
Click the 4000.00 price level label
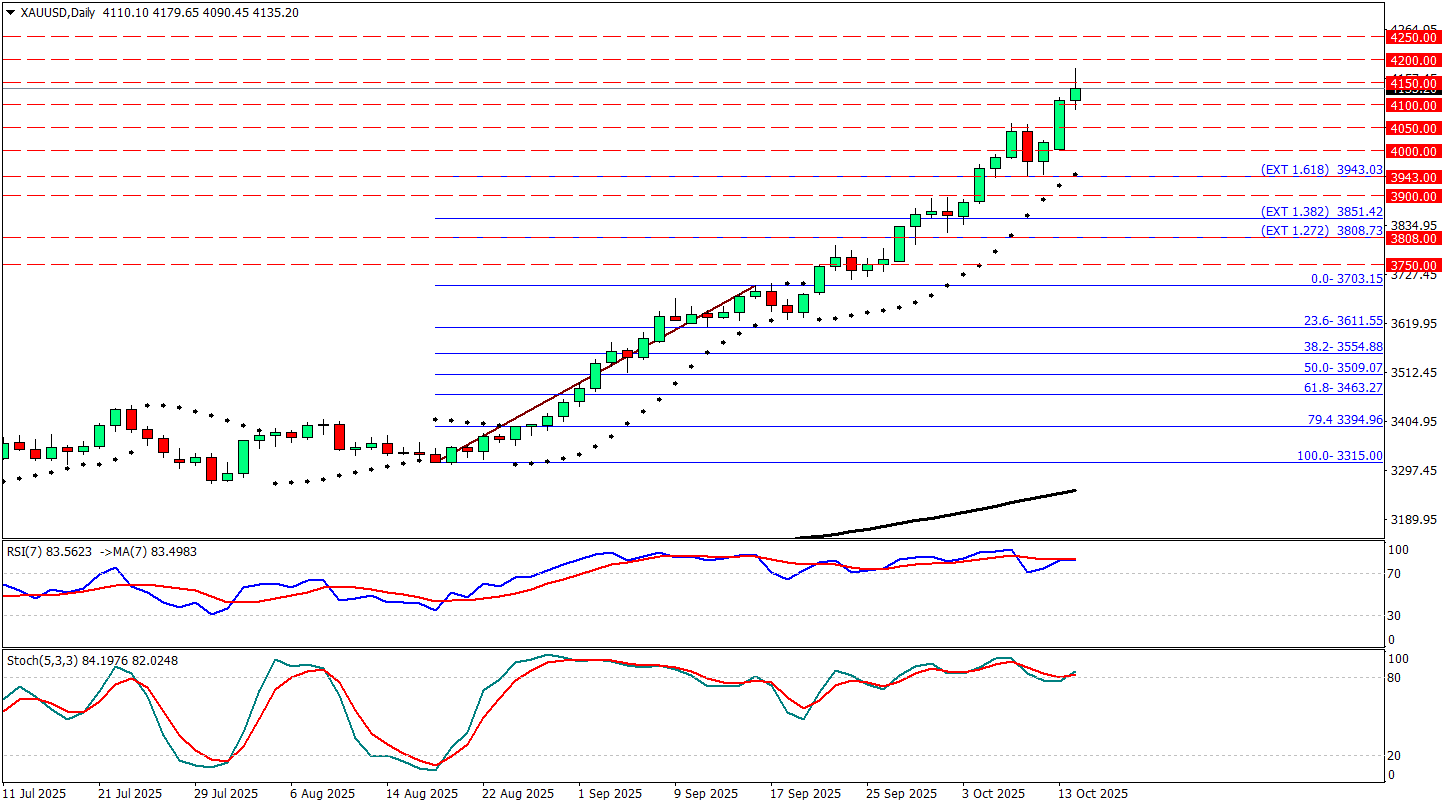tap(1413, 151)
